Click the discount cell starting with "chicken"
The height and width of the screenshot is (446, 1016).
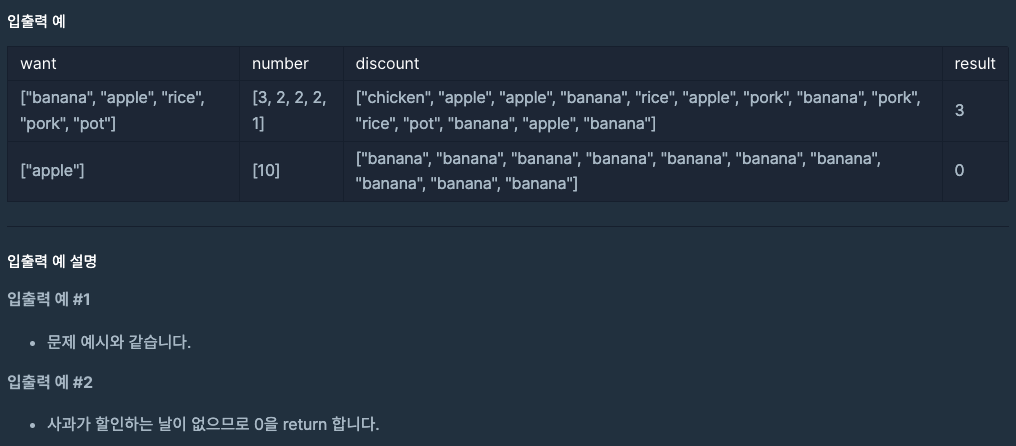(638, 110)
